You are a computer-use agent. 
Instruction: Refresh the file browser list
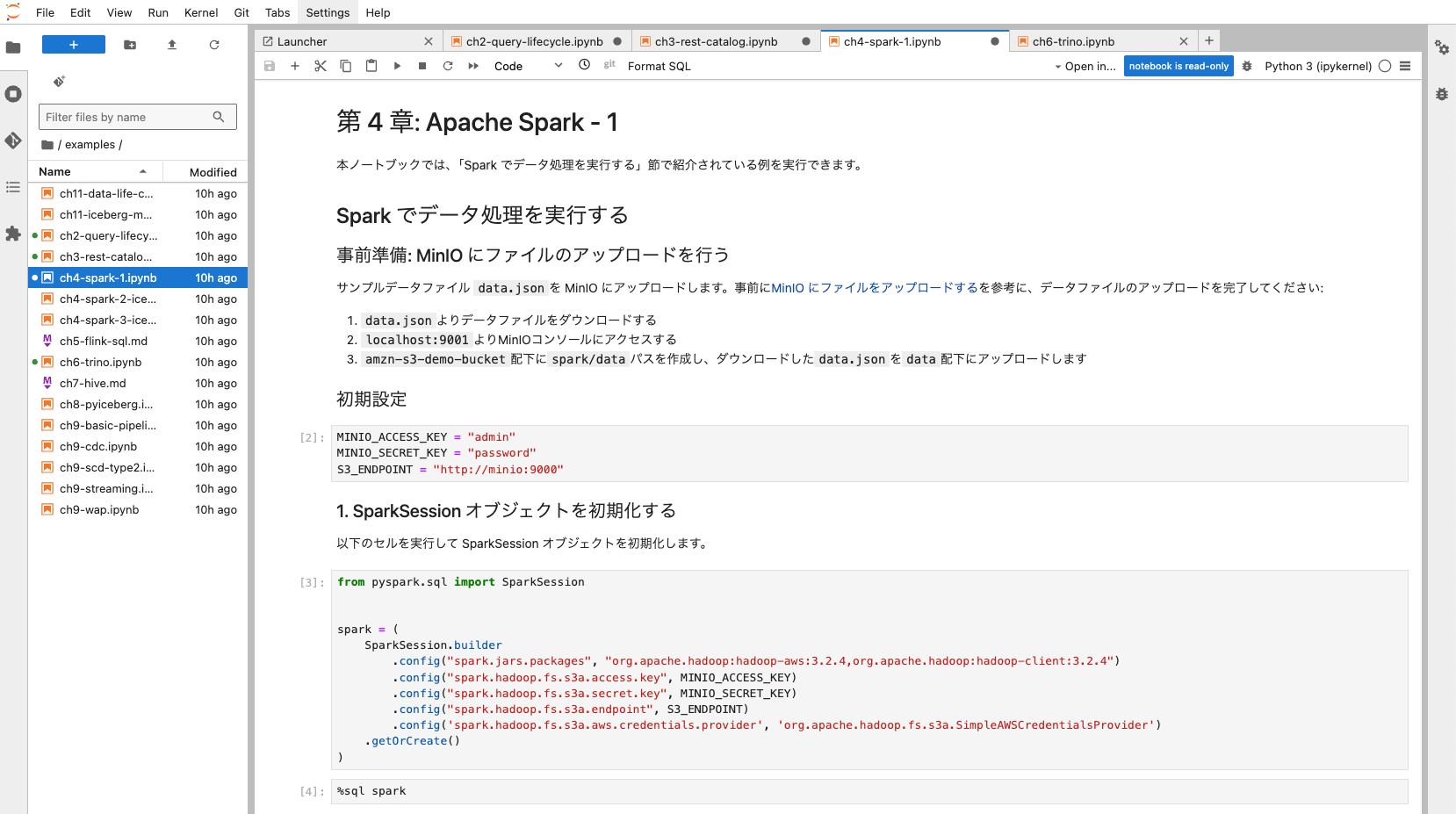214,45
